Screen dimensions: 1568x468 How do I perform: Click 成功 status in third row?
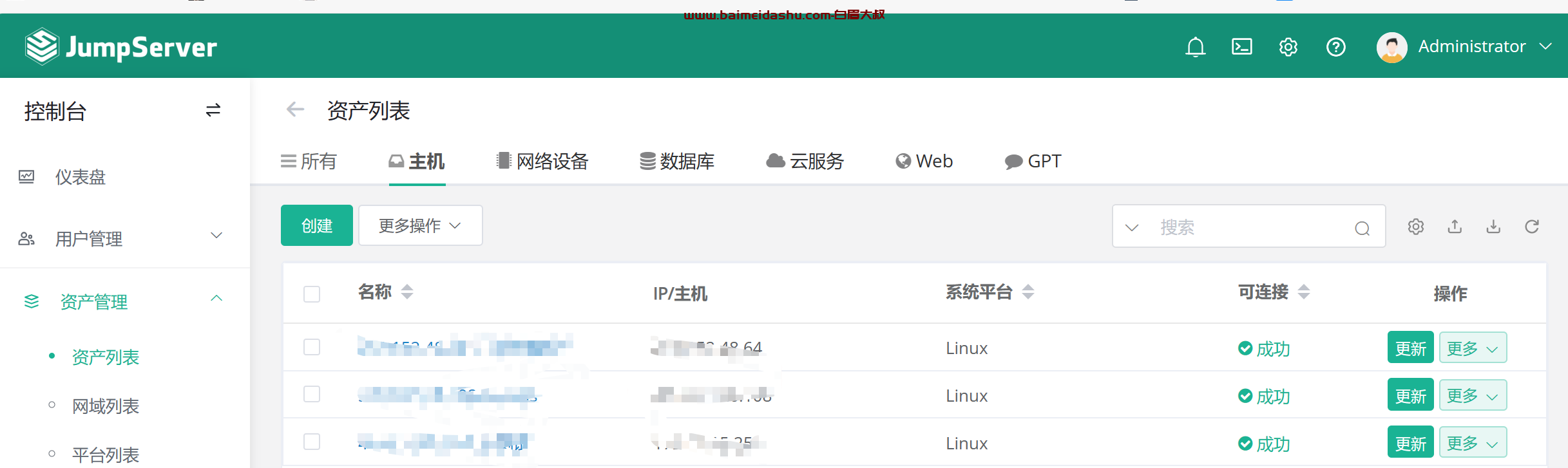coord(1264,444)
